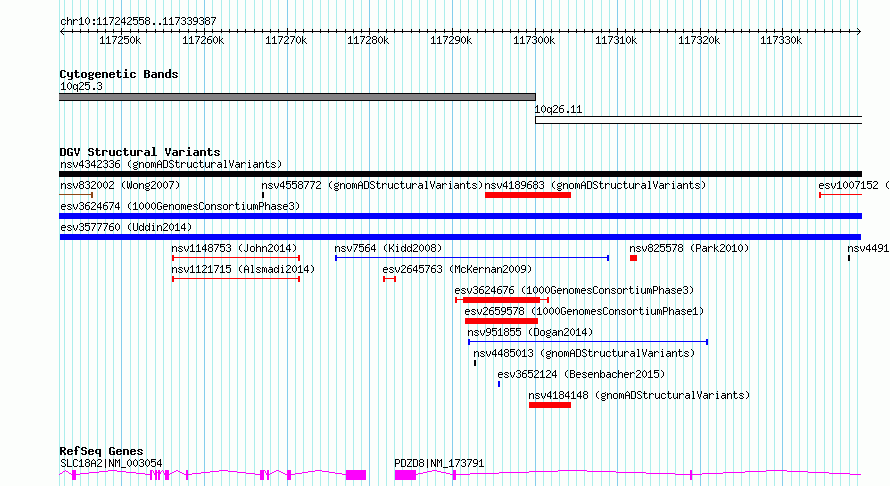890x486 pixels.
Task: Open esv3652124 (Besenbacher2015) label
Action: (581, 374)
